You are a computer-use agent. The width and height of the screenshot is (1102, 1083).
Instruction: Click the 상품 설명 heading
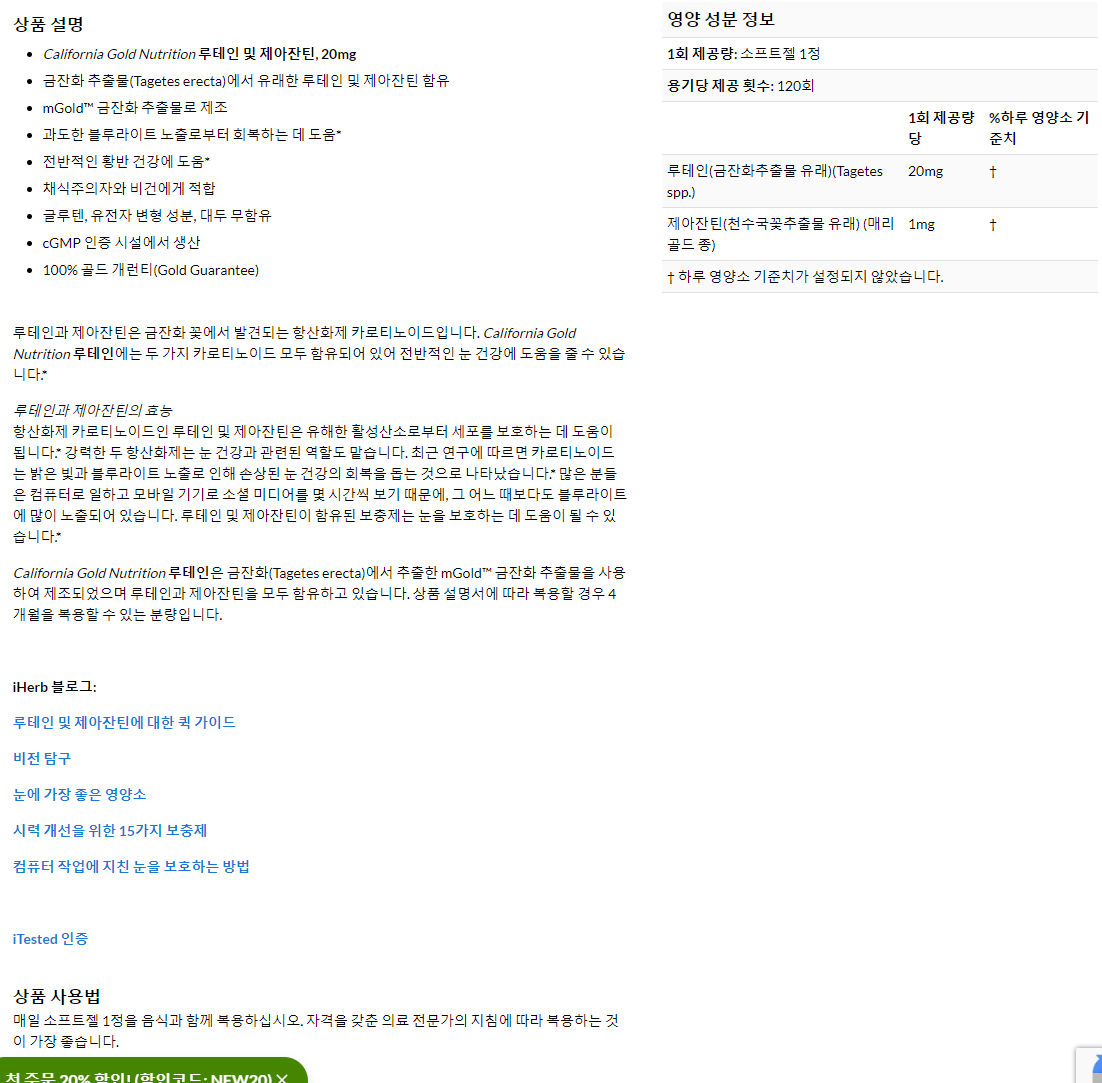pyautogui.click(x=48, y=25)
